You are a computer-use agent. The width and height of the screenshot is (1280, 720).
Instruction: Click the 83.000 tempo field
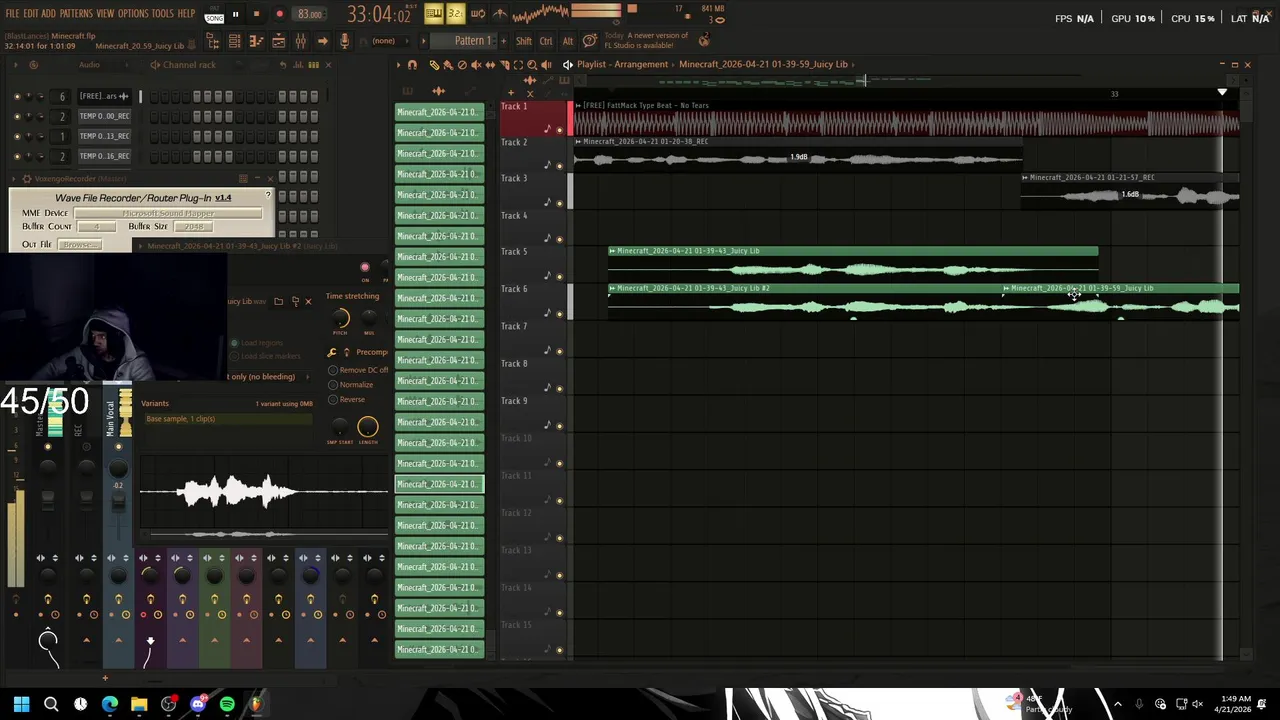click(x=310, y=14)
